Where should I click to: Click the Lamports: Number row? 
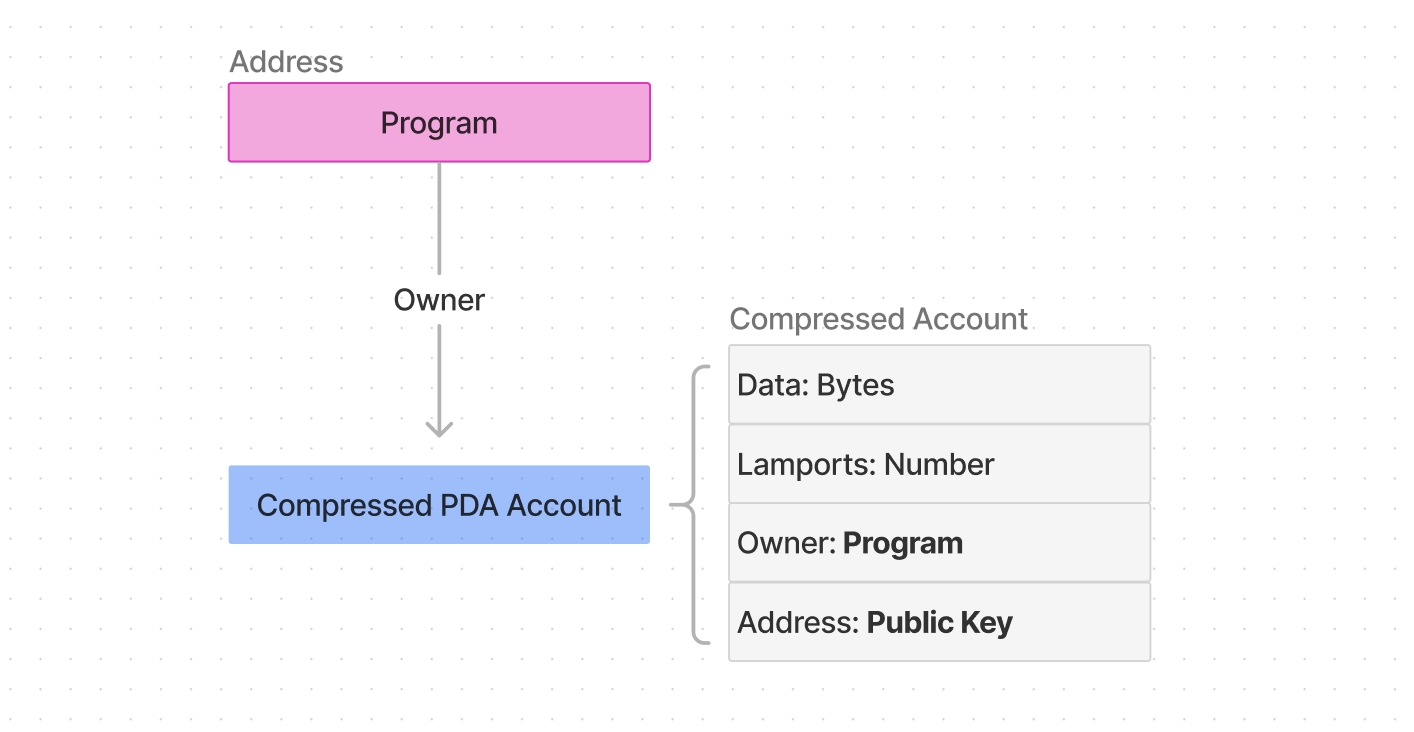(x=939, y=464)
